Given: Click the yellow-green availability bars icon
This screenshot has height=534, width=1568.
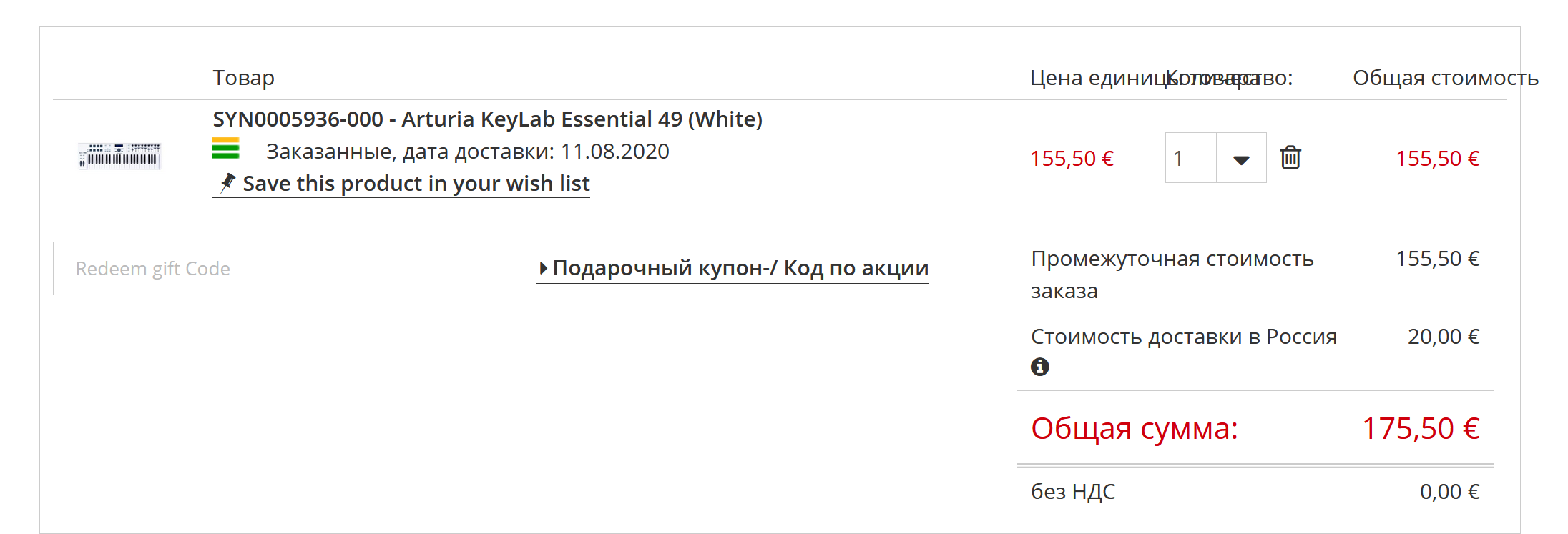Looking at the screenshot, I should point(226,148).
